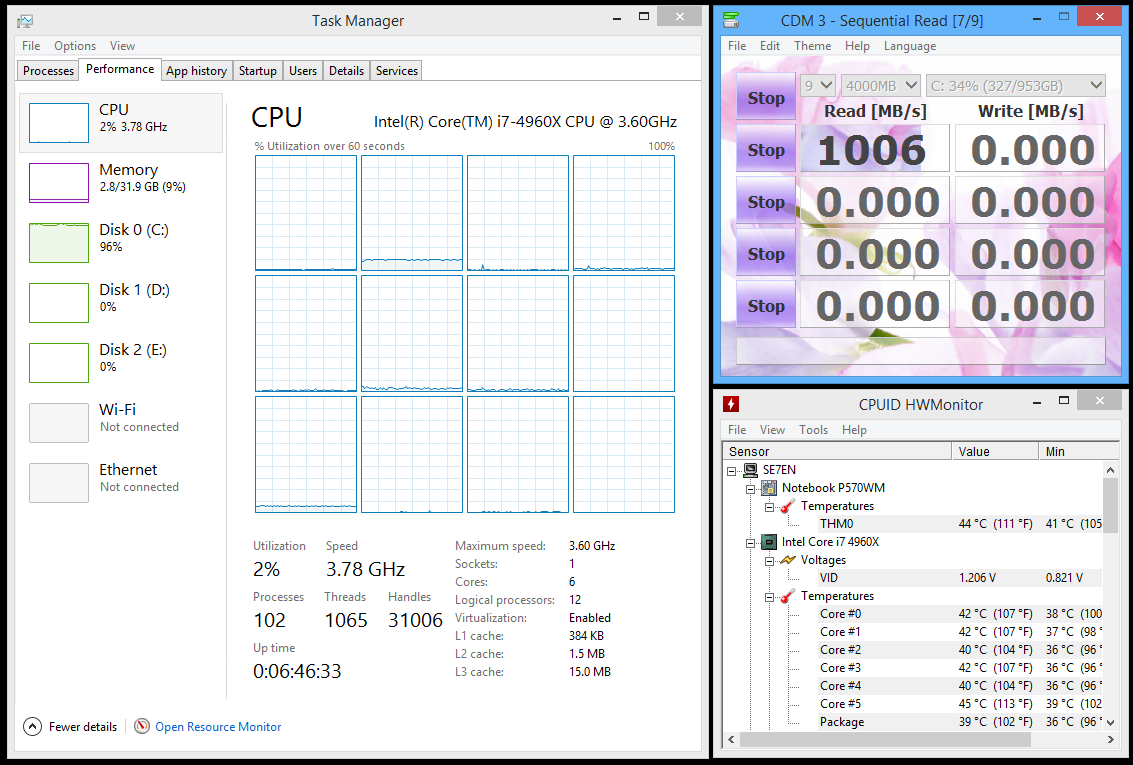
Task: Select Disk 1 (D:) in performance sidebar
Action: click(x=121, y=303)
